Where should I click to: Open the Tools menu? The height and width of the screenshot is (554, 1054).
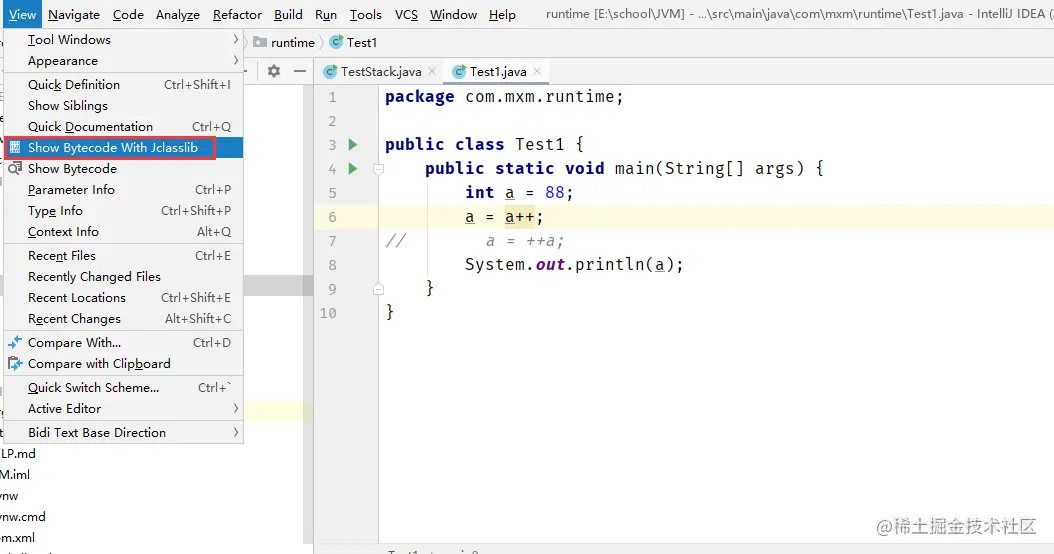pyautogui.click(x=366, y=14)
